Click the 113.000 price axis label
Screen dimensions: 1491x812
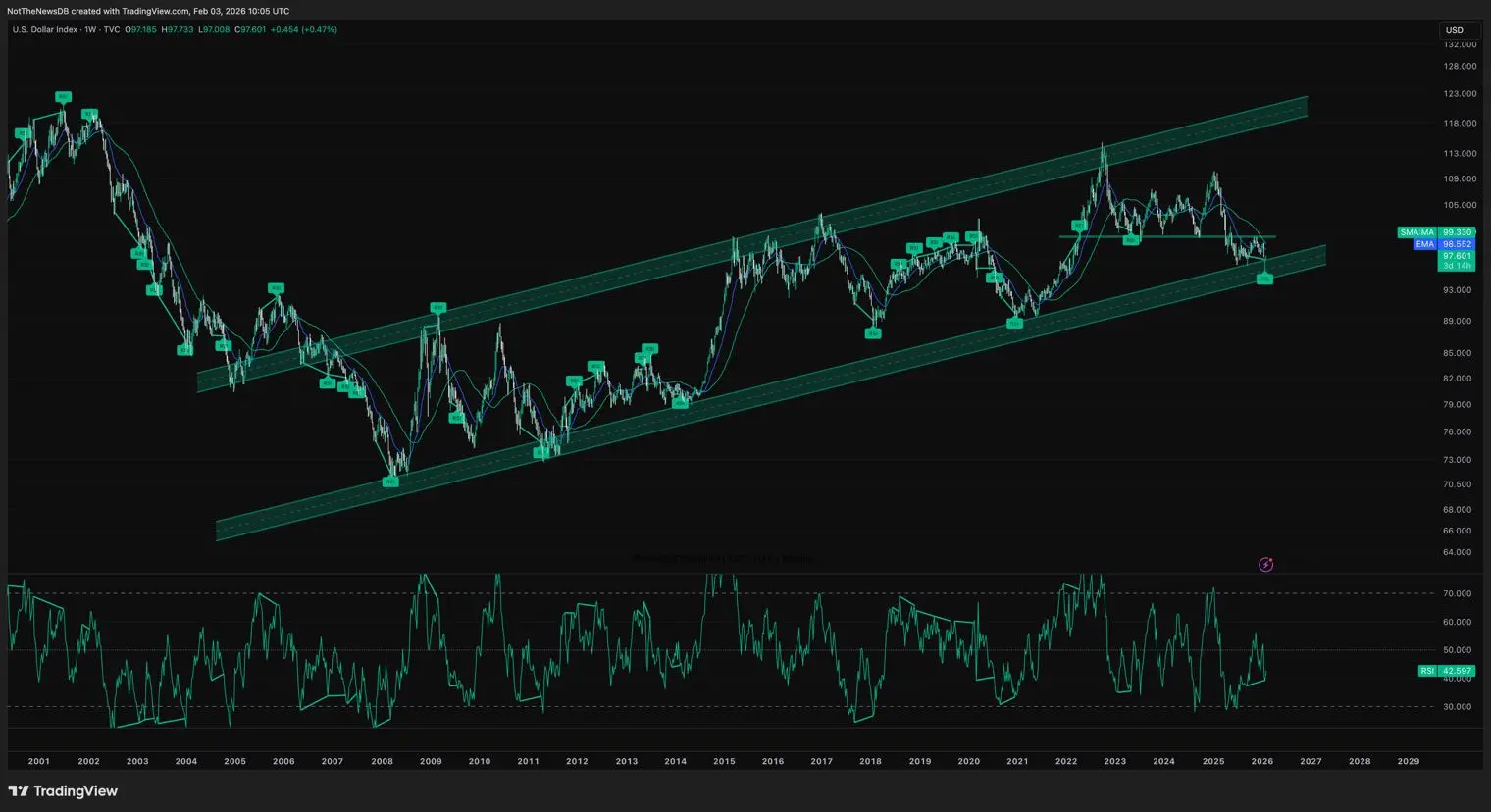click(1460, 154)
